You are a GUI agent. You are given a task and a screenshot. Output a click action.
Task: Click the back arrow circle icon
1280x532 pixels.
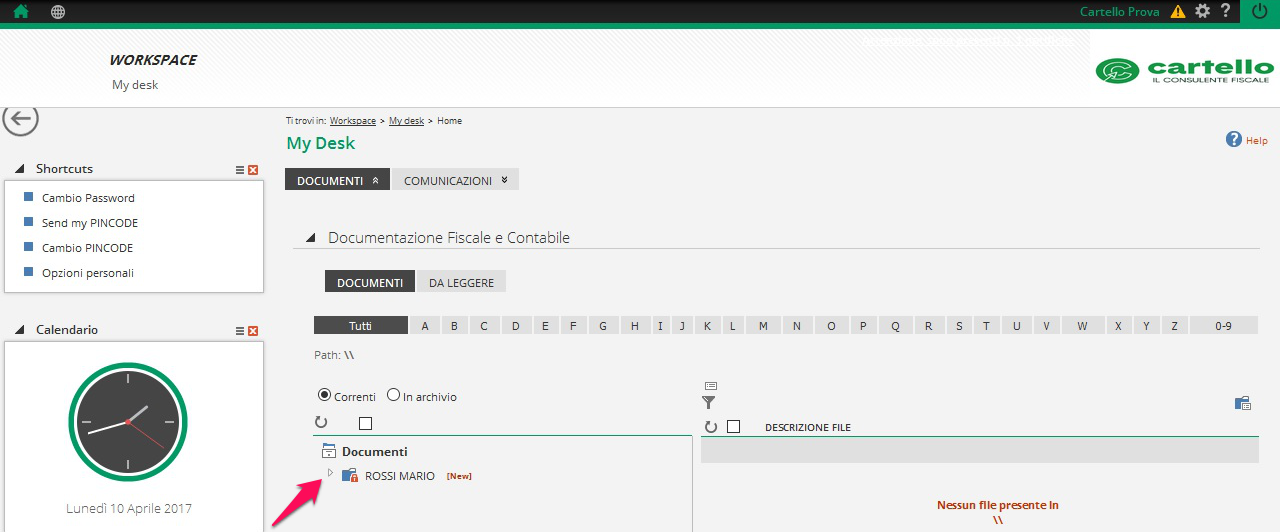(x=20, y=119)
